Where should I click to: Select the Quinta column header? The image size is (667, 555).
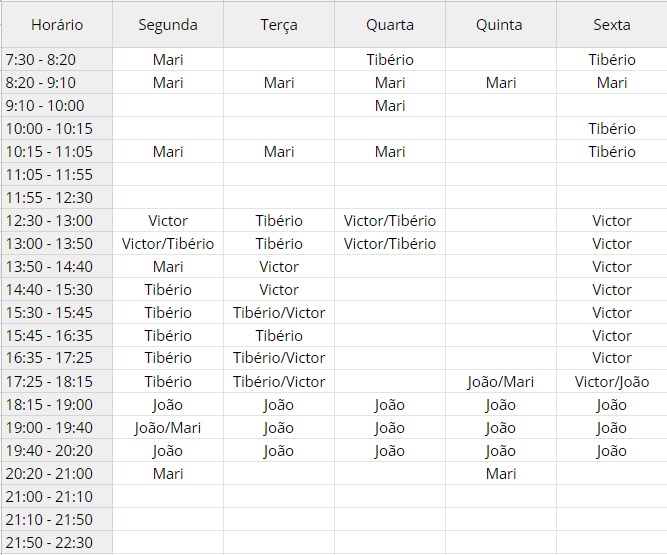pos(501,25)
